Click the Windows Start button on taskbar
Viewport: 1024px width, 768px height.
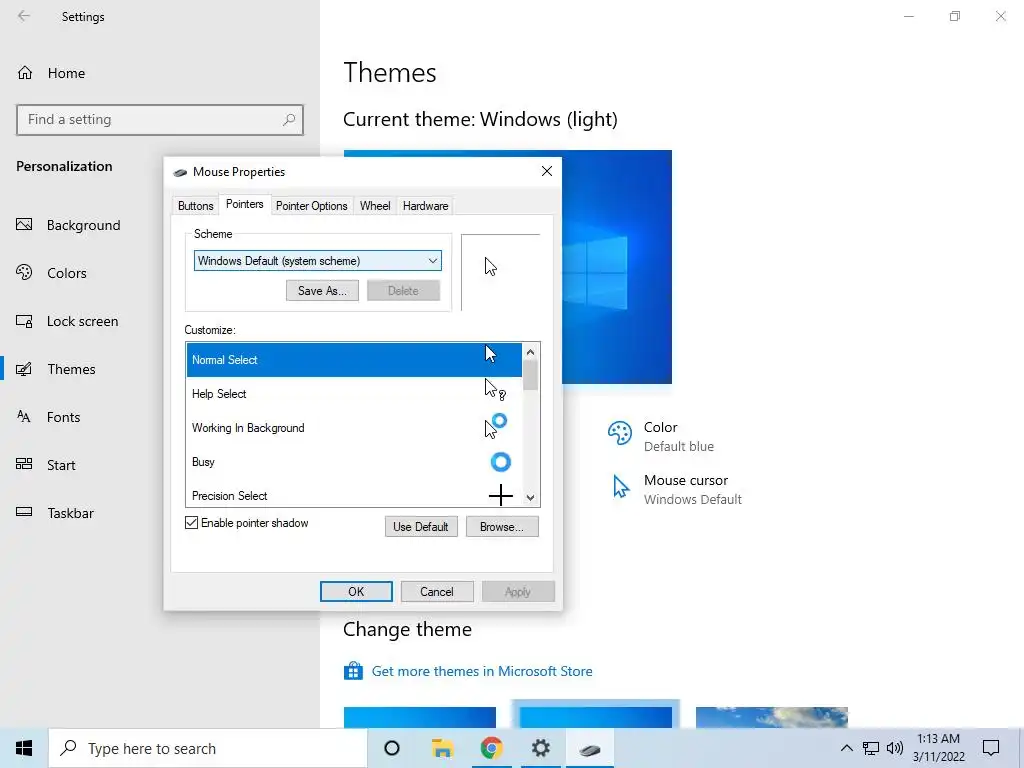[24, 748]
